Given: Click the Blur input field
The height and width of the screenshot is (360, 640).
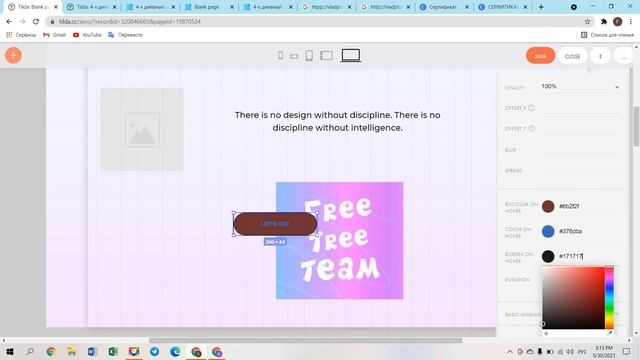Looking at the screenshot, I should pos(580,150).
